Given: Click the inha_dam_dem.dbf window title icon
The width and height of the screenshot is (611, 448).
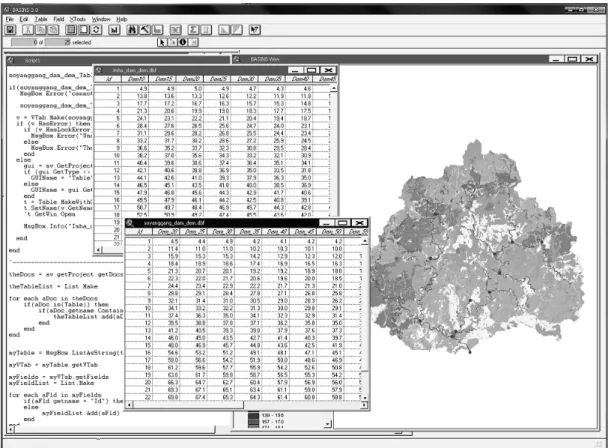Looking at the screenshot, I should 99,70.
